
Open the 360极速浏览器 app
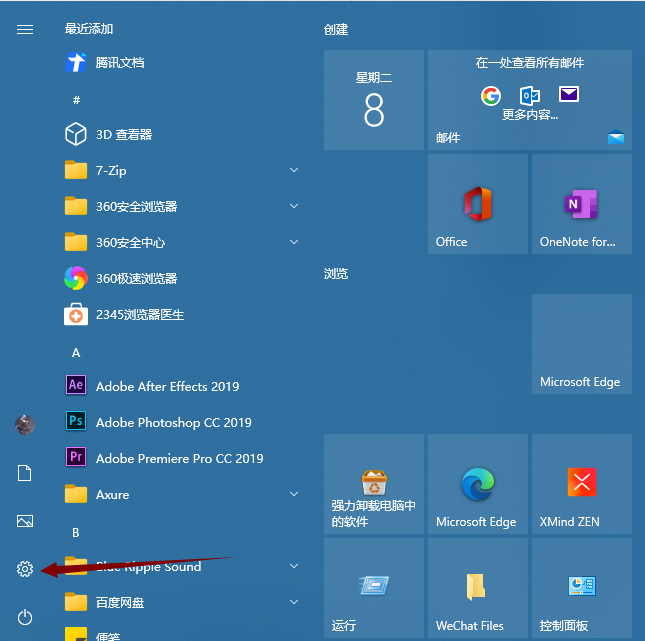[x=136, y=278]
